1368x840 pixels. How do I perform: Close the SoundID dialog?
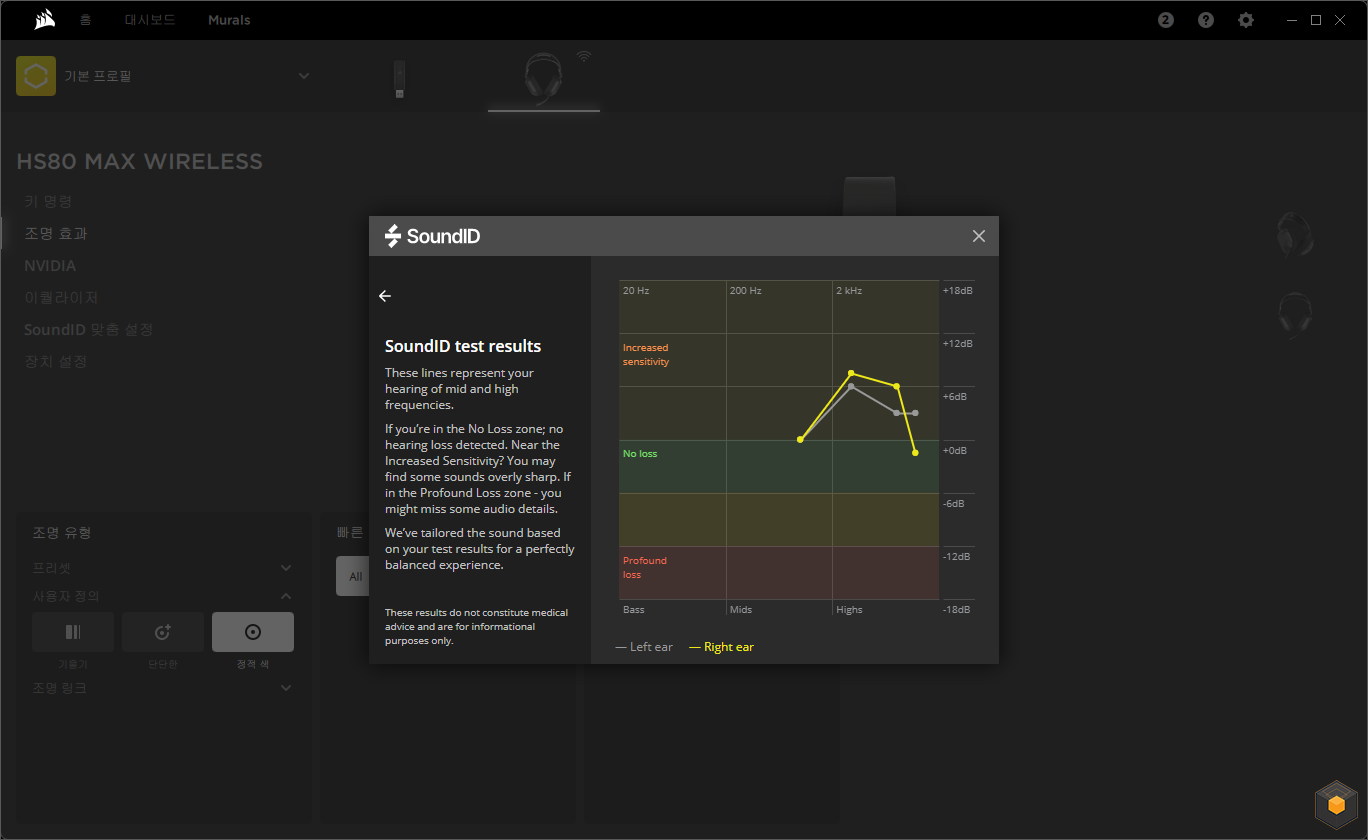[x=979, y=236]
